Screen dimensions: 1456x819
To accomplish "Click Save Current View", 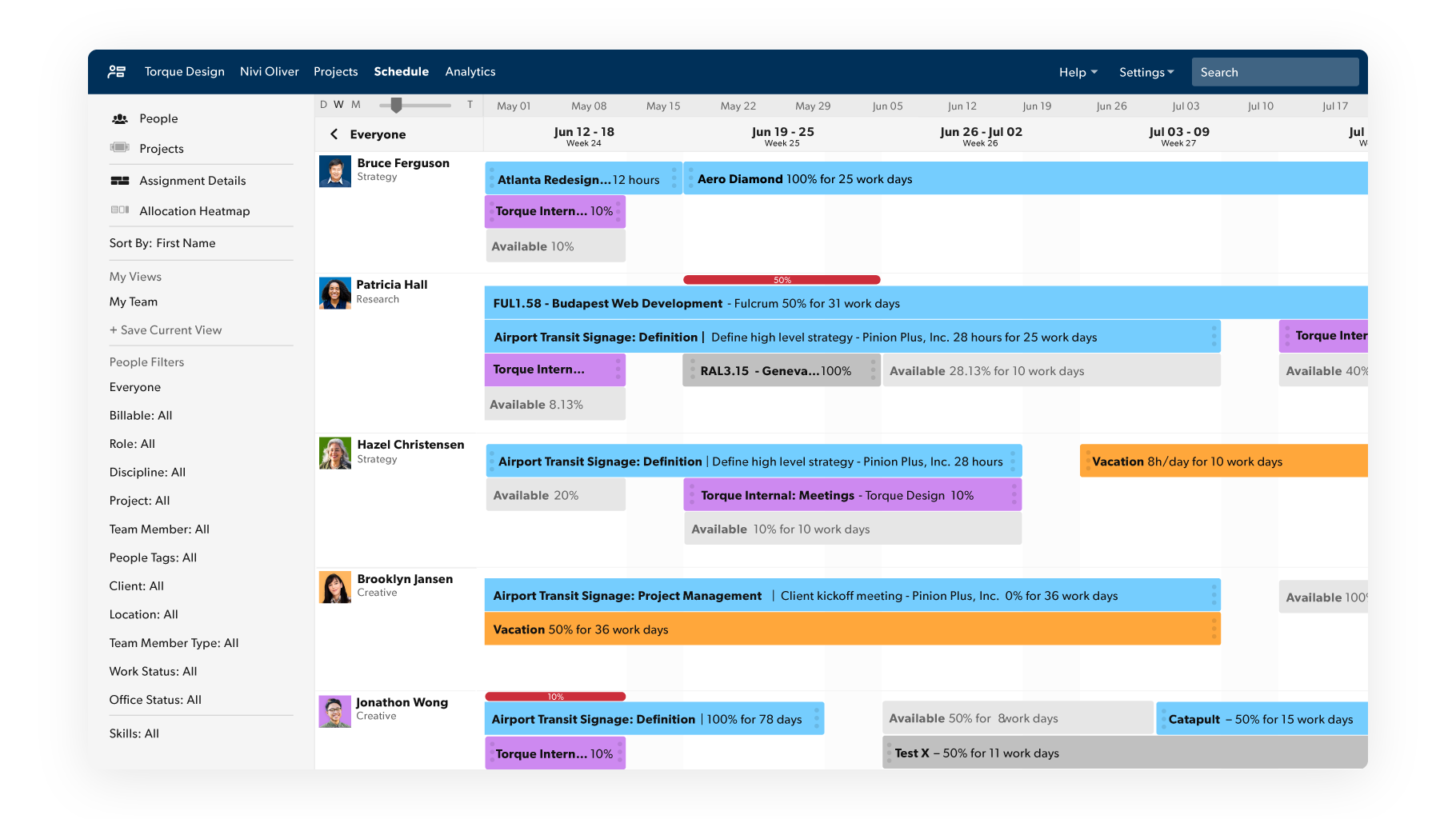I will tap(166, 330).
